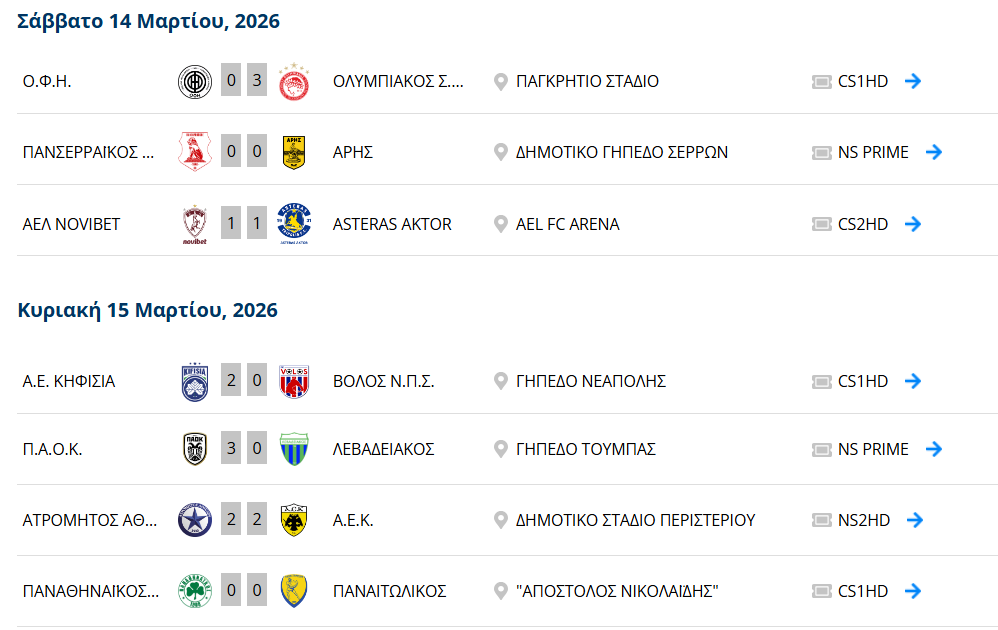
Task: Click the Olympiacos team crest
Action: 294,81
